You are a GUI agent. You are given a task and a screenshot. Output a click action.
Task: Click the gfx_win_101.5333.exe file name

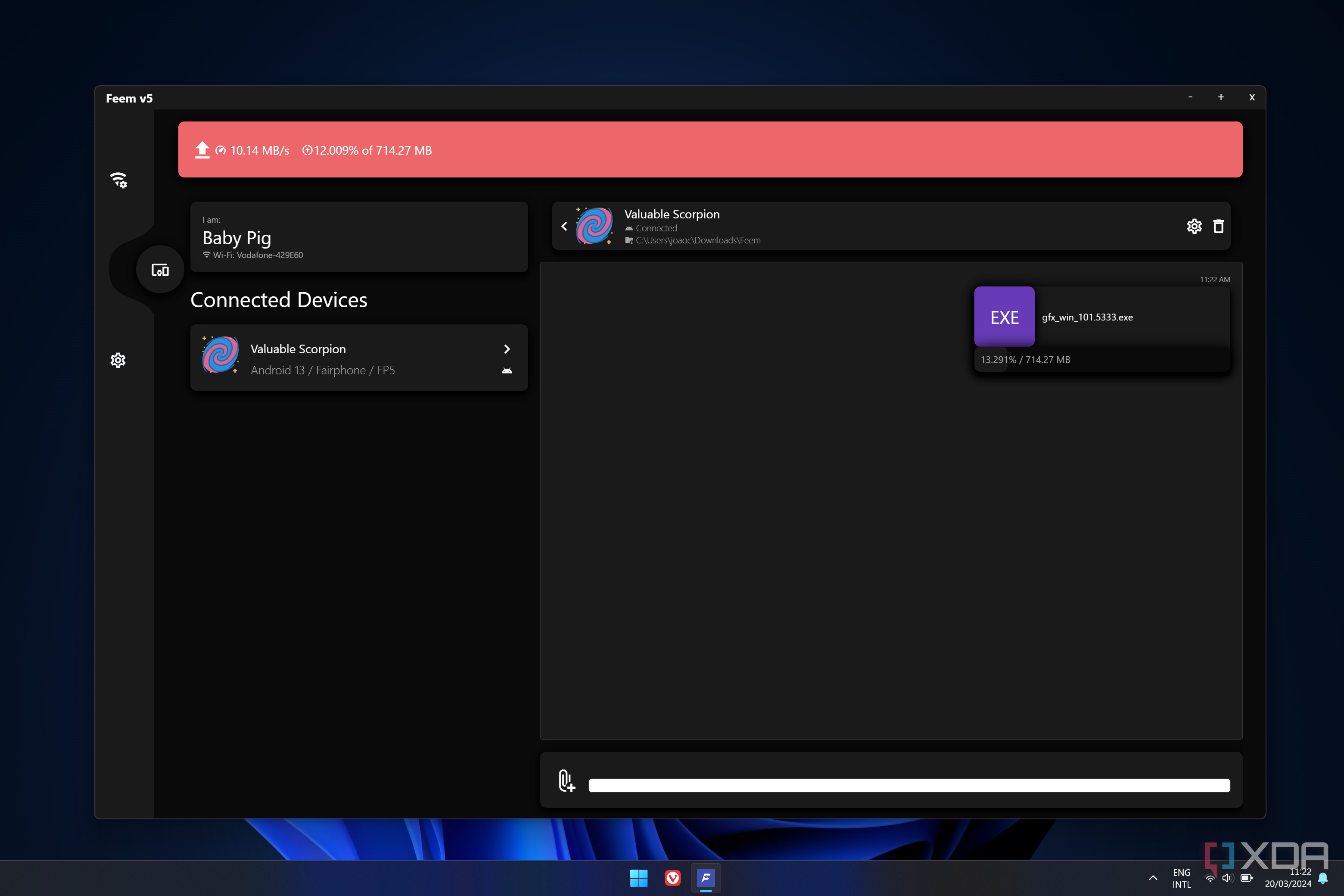pos(1087,317)
